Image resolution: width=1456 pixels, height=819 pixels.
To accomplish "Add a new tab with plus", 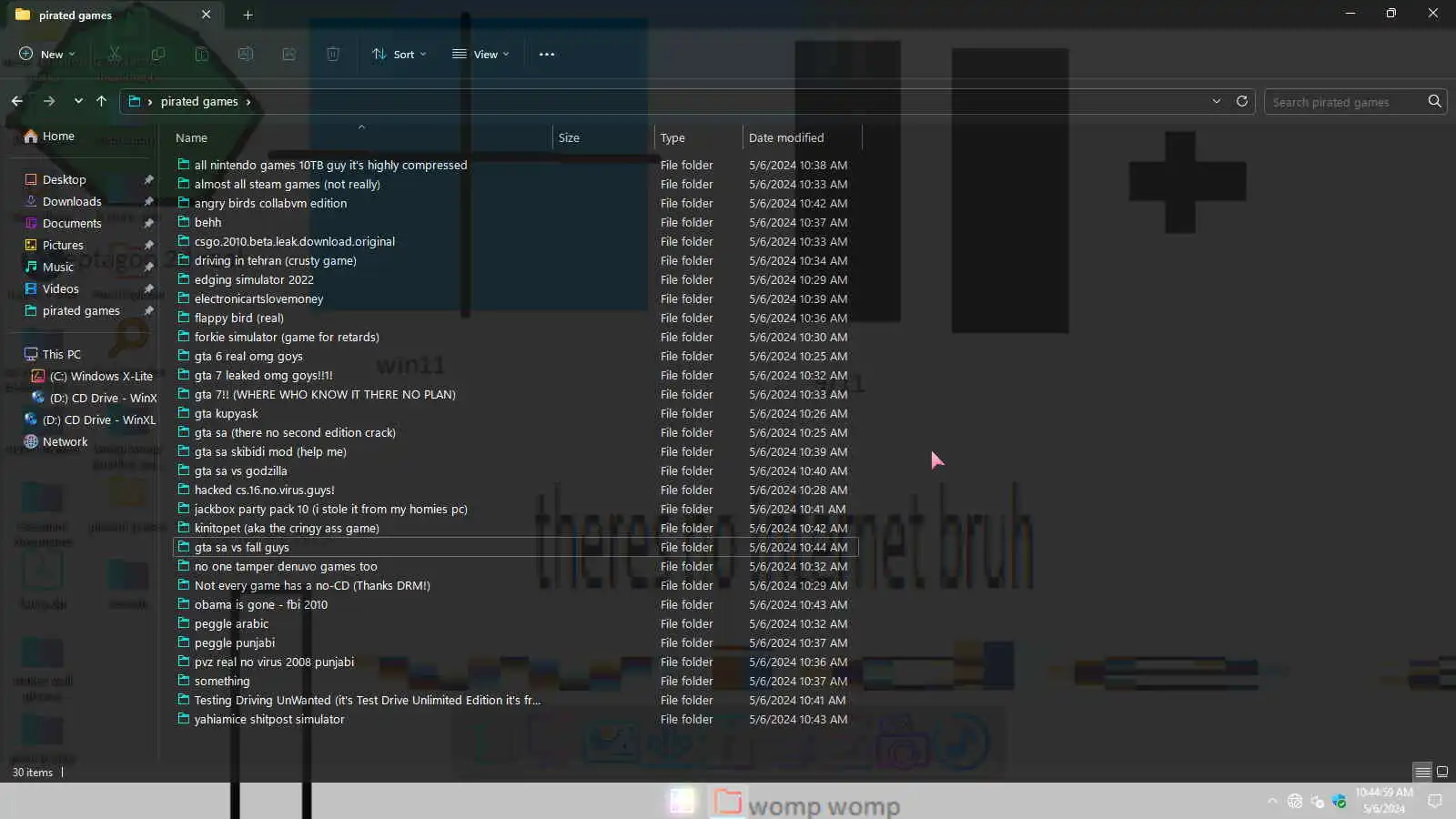I will pyautogui.click(x=248, y=15).
